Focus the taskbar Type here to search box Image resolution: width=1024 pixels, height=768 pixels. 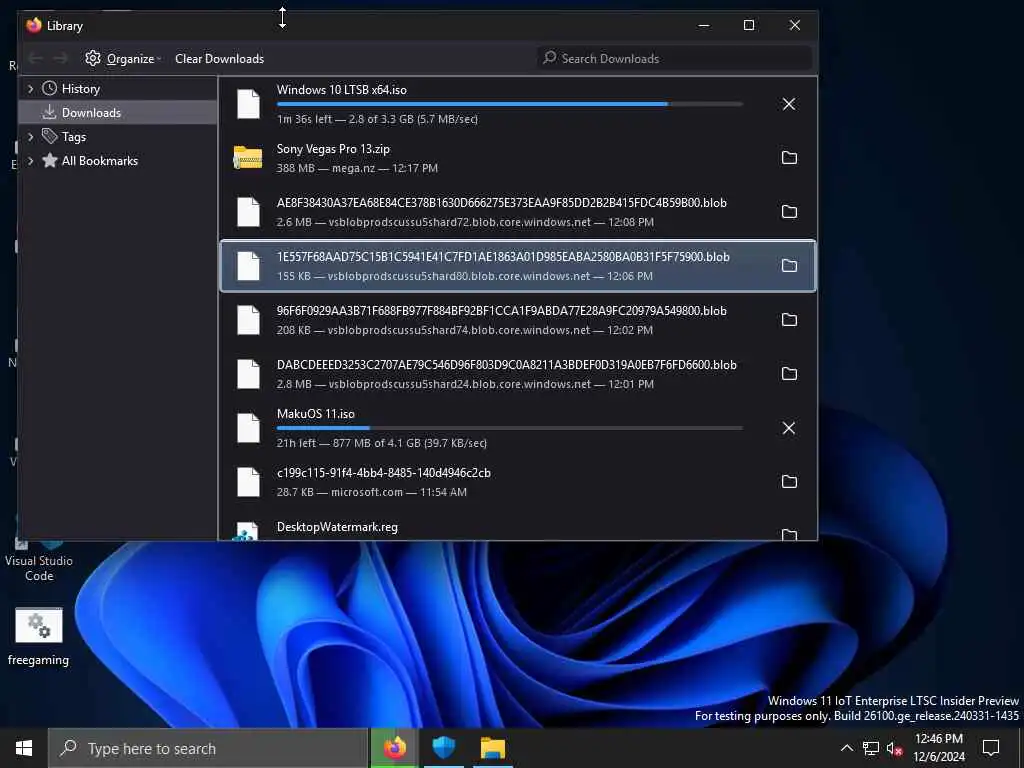208,748
